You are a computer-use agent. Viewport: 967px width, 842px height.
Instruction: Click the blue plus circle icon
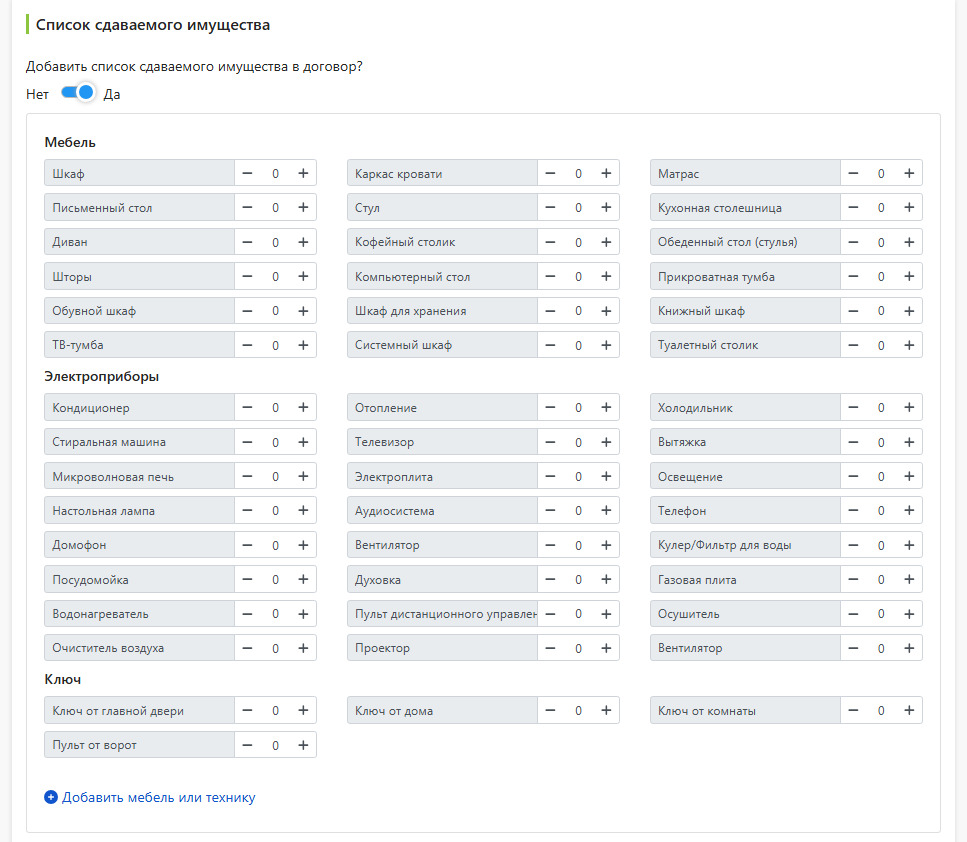click(x=51, y=797)
